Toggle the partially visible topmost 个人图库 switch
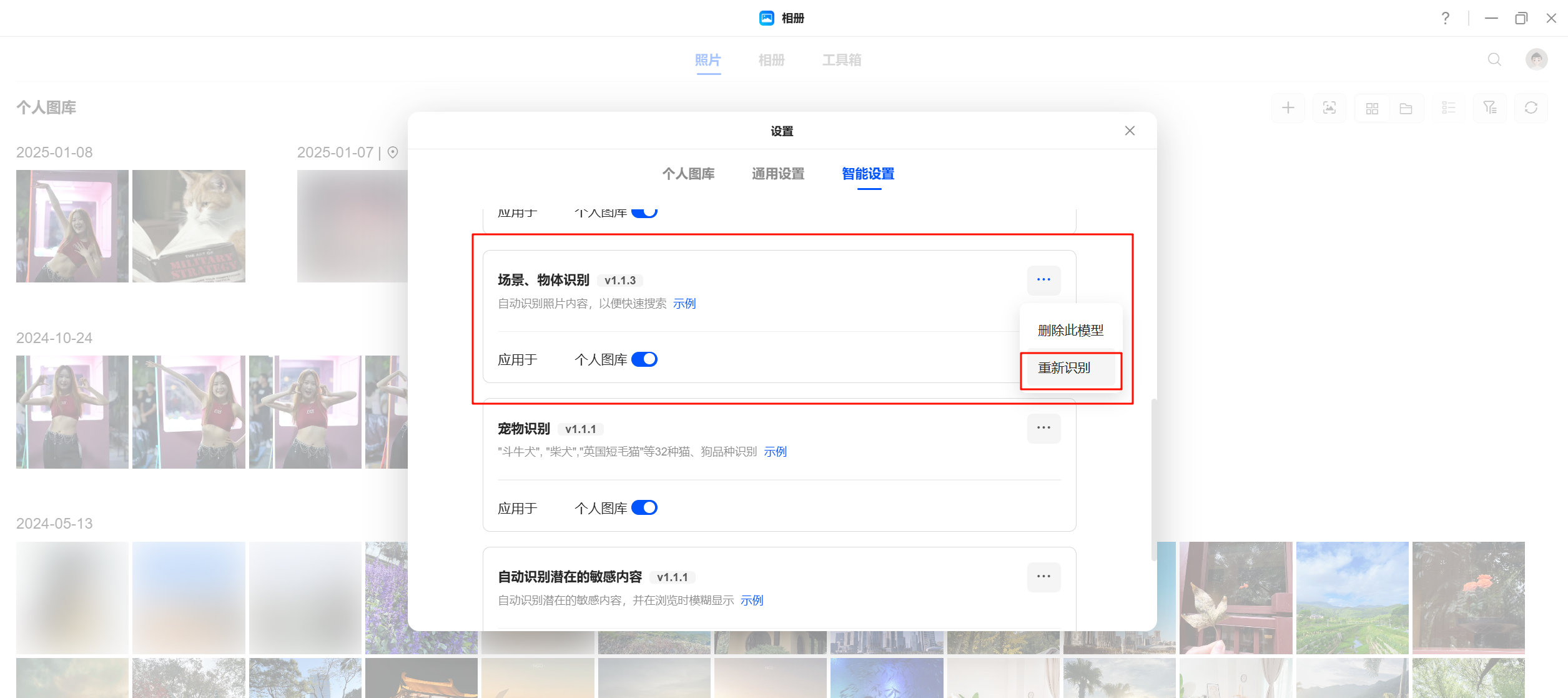 click(644, 213)
